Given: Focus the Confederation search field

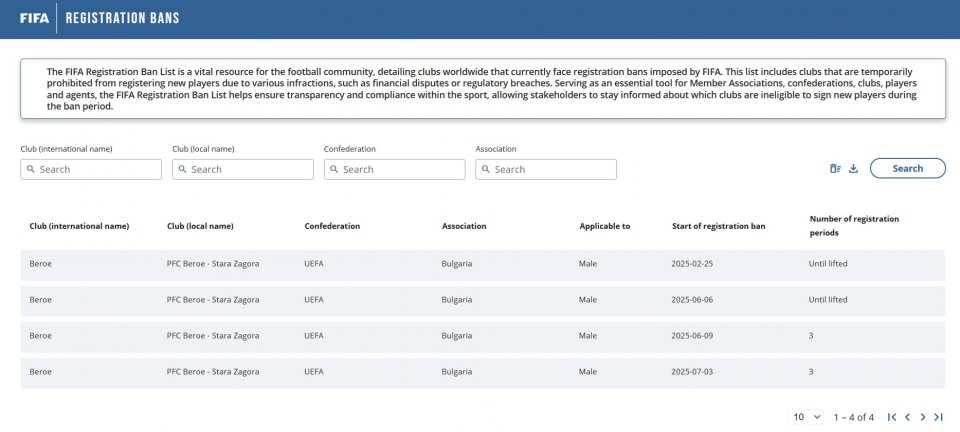Looking at the screenshot, I should pos(394,169).
